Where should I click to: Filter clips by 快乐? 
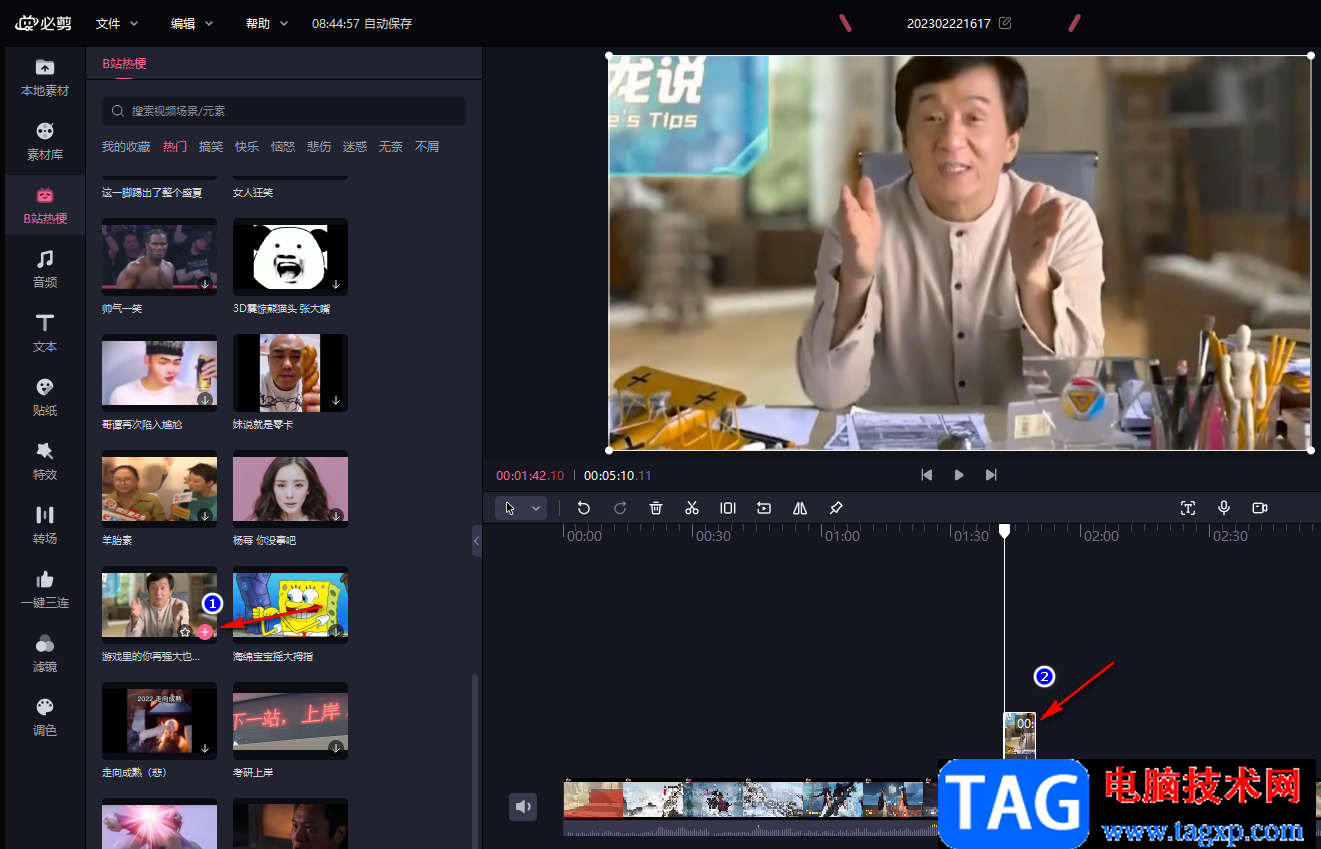coord(247,147)
